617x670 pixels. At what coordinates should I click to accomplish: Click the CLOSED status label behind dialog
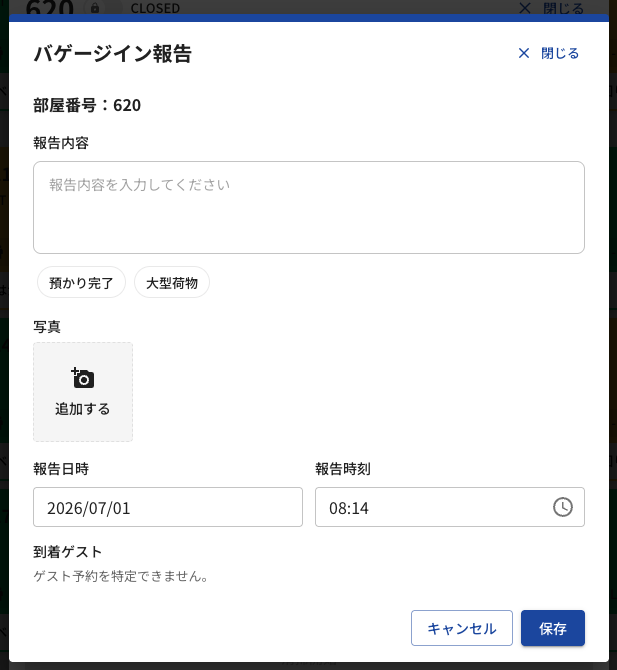[x=155, y=8]
